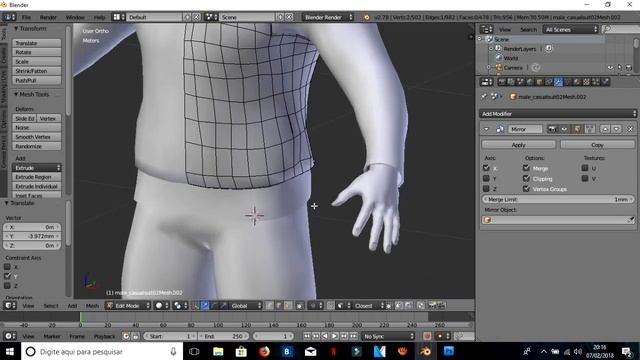Open the Constraints properties tab icon
Viewport: 640px width, 360px height.
tap(549, 82)
